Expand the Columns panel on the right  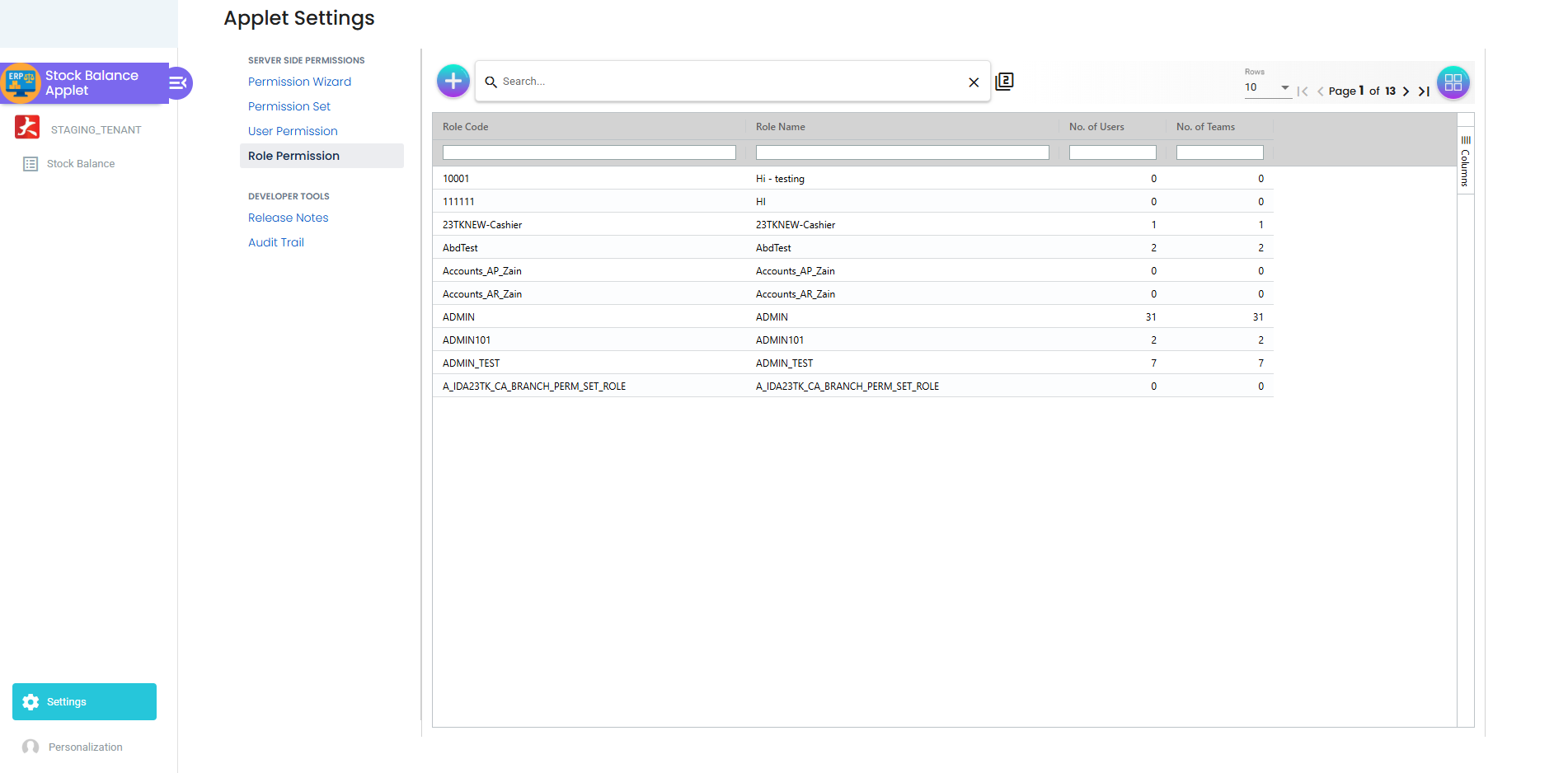click(1465, 161)
